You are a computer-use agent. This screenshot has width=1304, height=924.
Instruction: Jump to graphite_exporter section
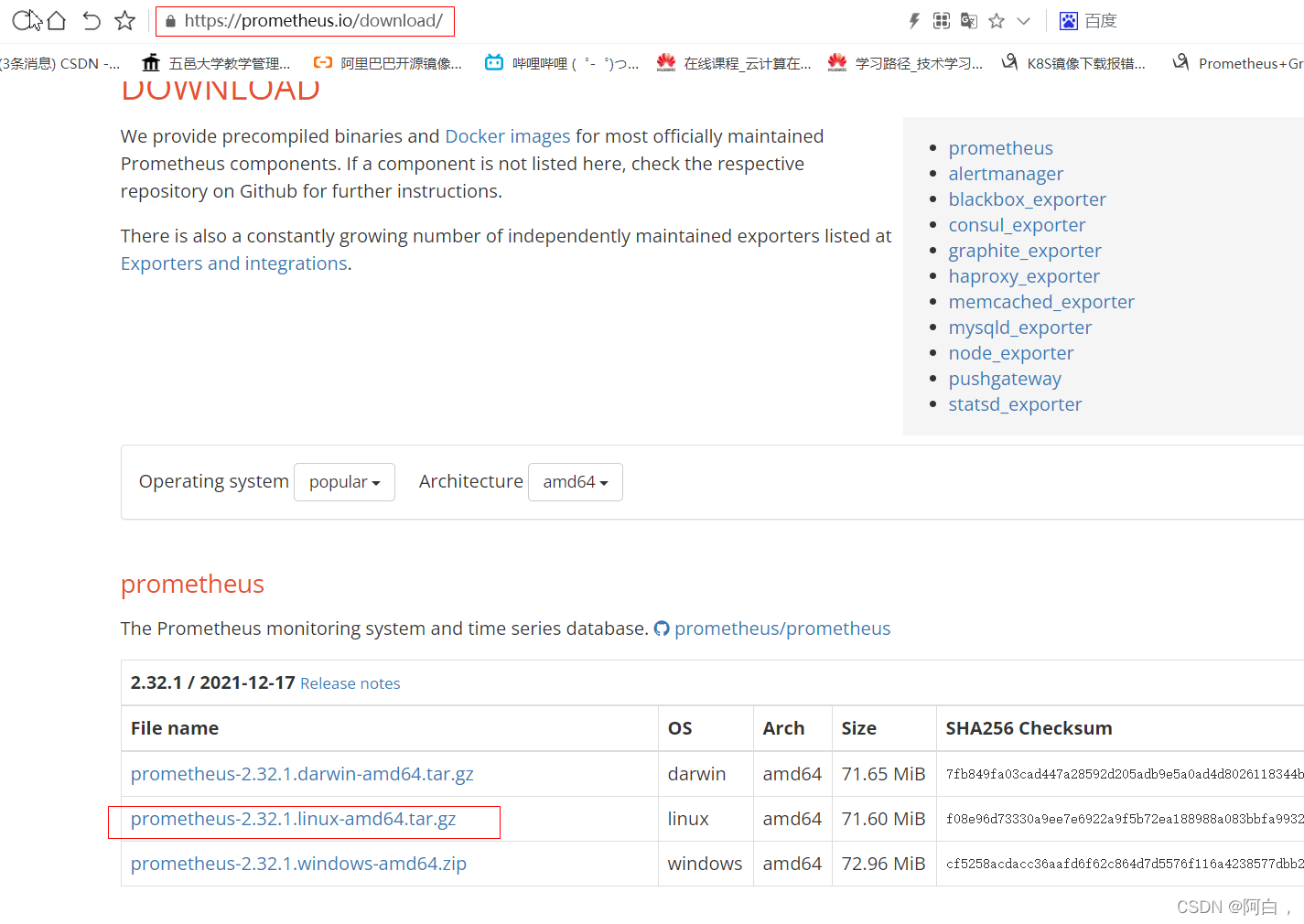pyautogui.click(x=1025, y=251)
